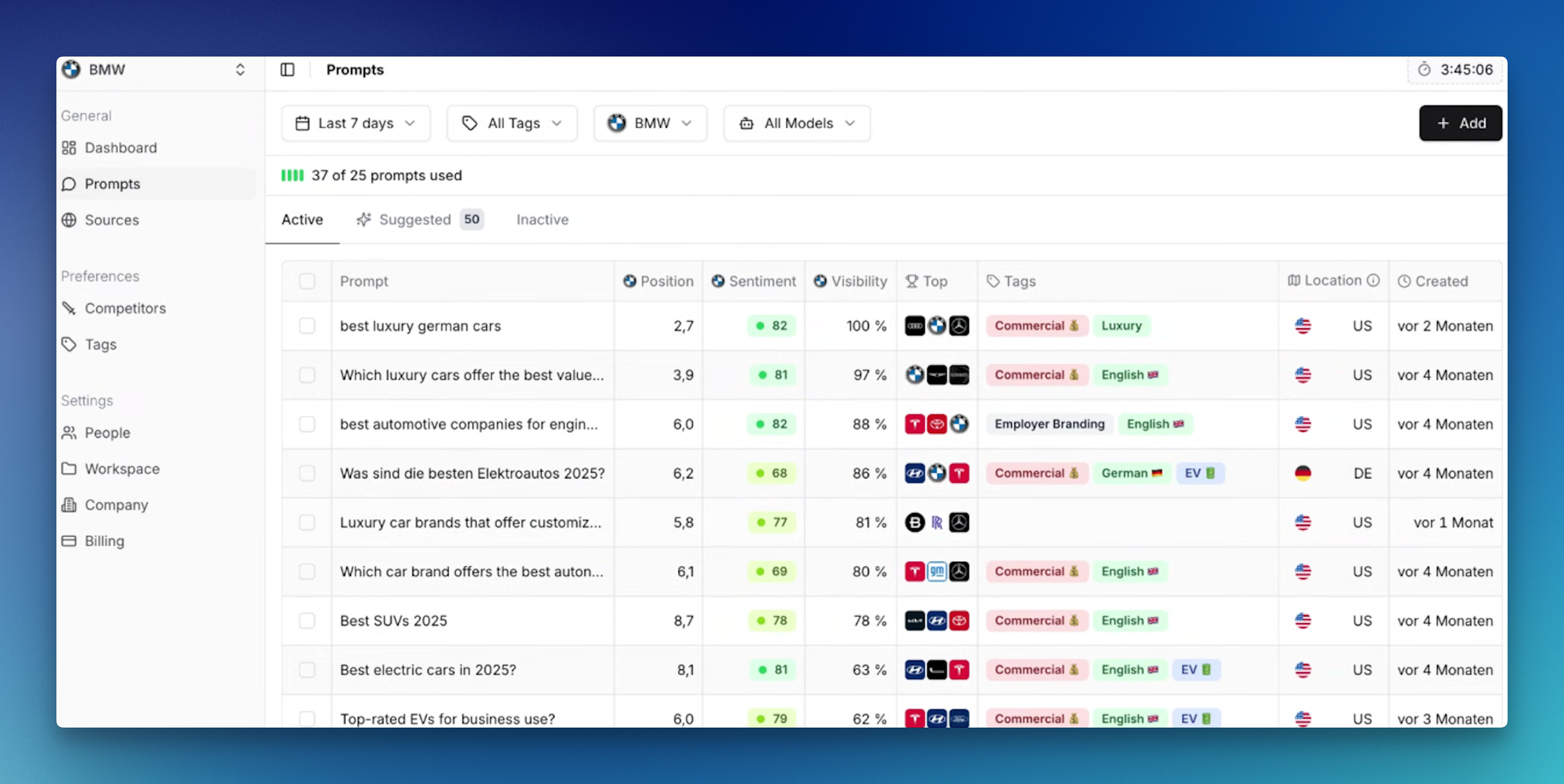Viewport: 1564px width, 784px height.
Task: Click sentiment score 77
Action: pos(772,522)
